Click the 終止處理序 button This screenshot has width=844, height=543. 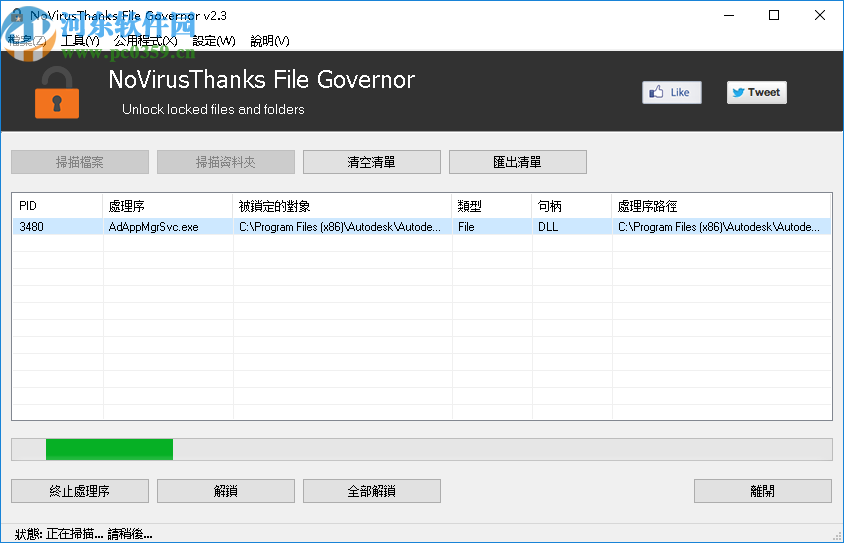[x=80, y=491]
